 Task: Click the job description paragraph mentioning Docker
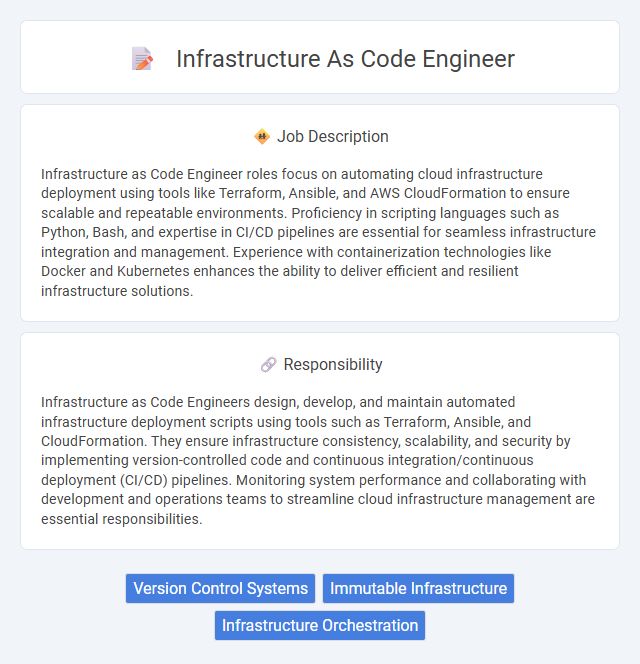(x=319, y=232)
